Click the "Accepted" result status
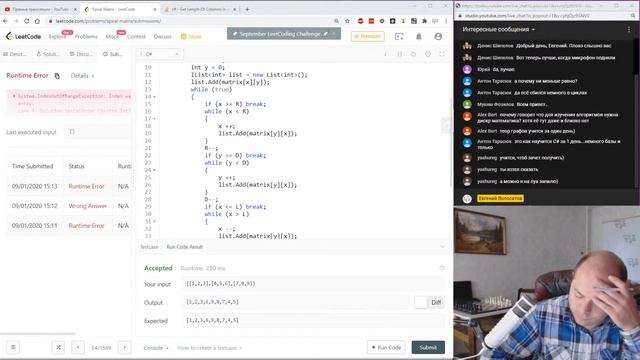This screenshot has width=640, height=360. click(158, 268)
